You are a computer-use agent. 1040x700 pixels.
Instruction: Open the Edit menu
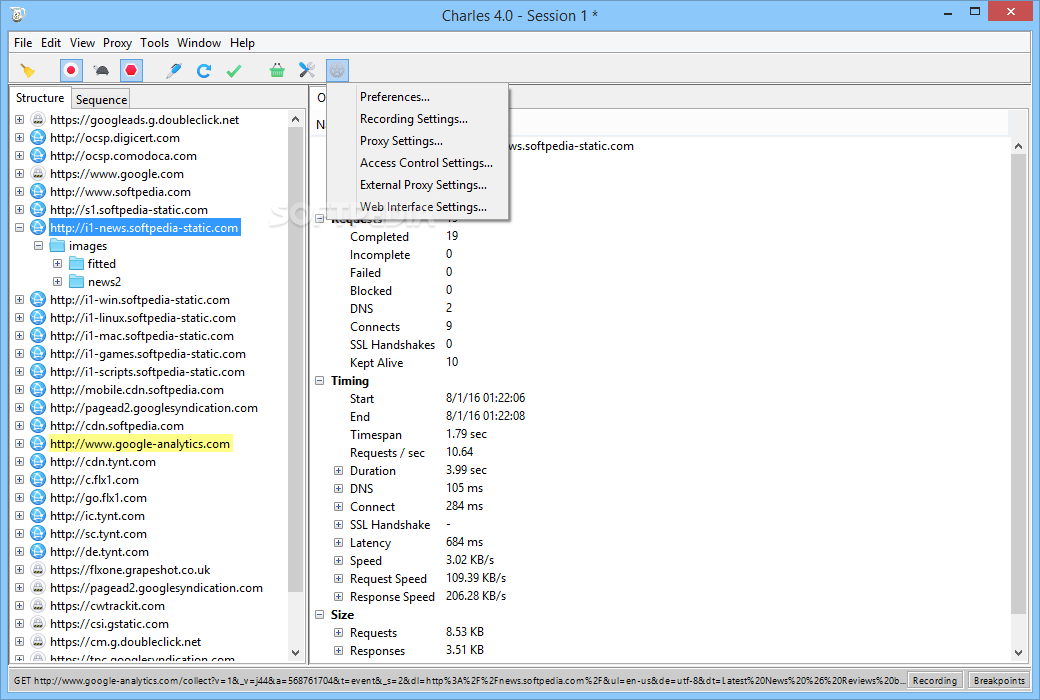(x=50, y=42)
